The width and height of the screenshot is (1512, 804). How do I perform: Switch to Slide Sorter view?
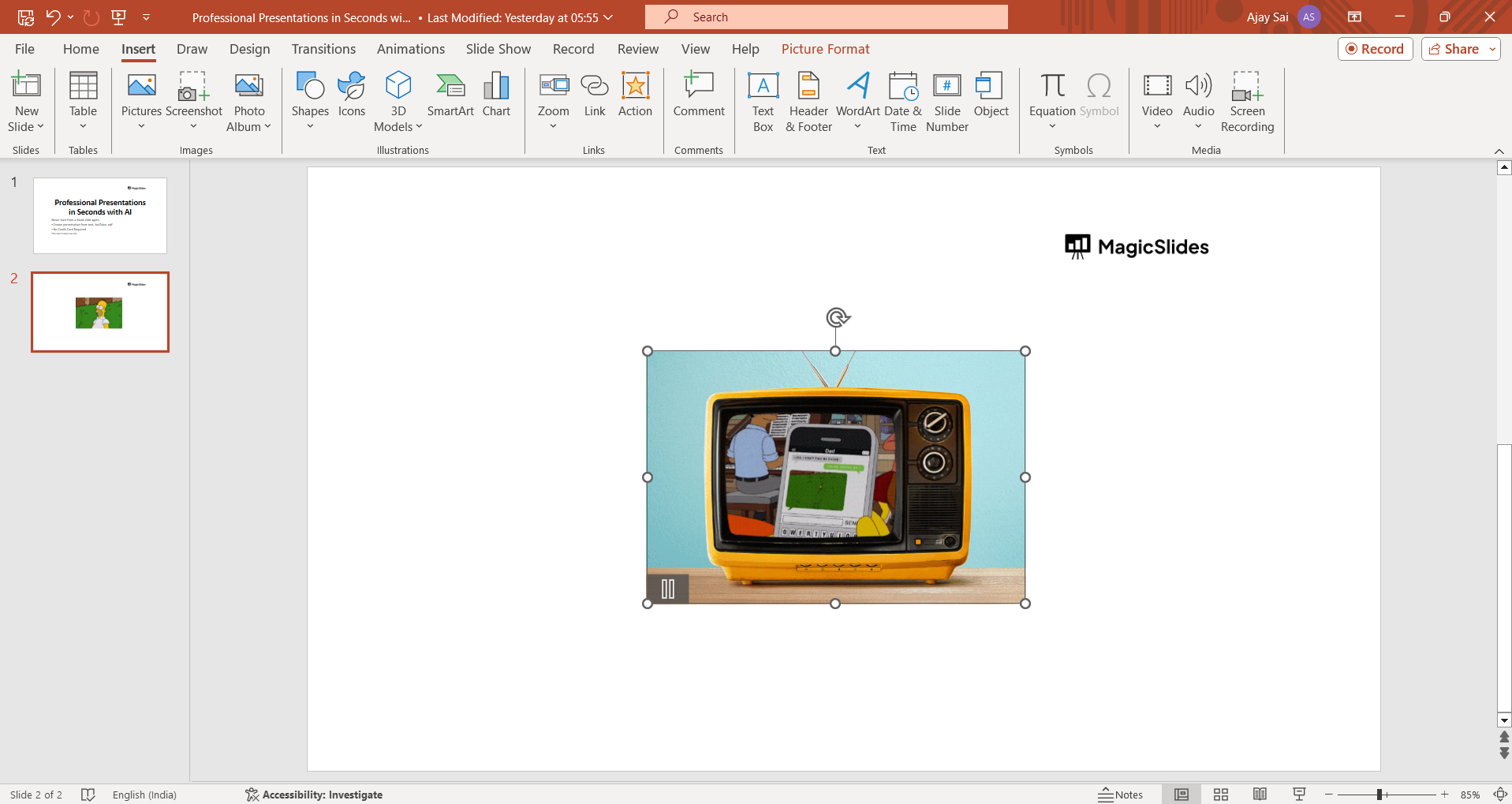point(1221,795)
